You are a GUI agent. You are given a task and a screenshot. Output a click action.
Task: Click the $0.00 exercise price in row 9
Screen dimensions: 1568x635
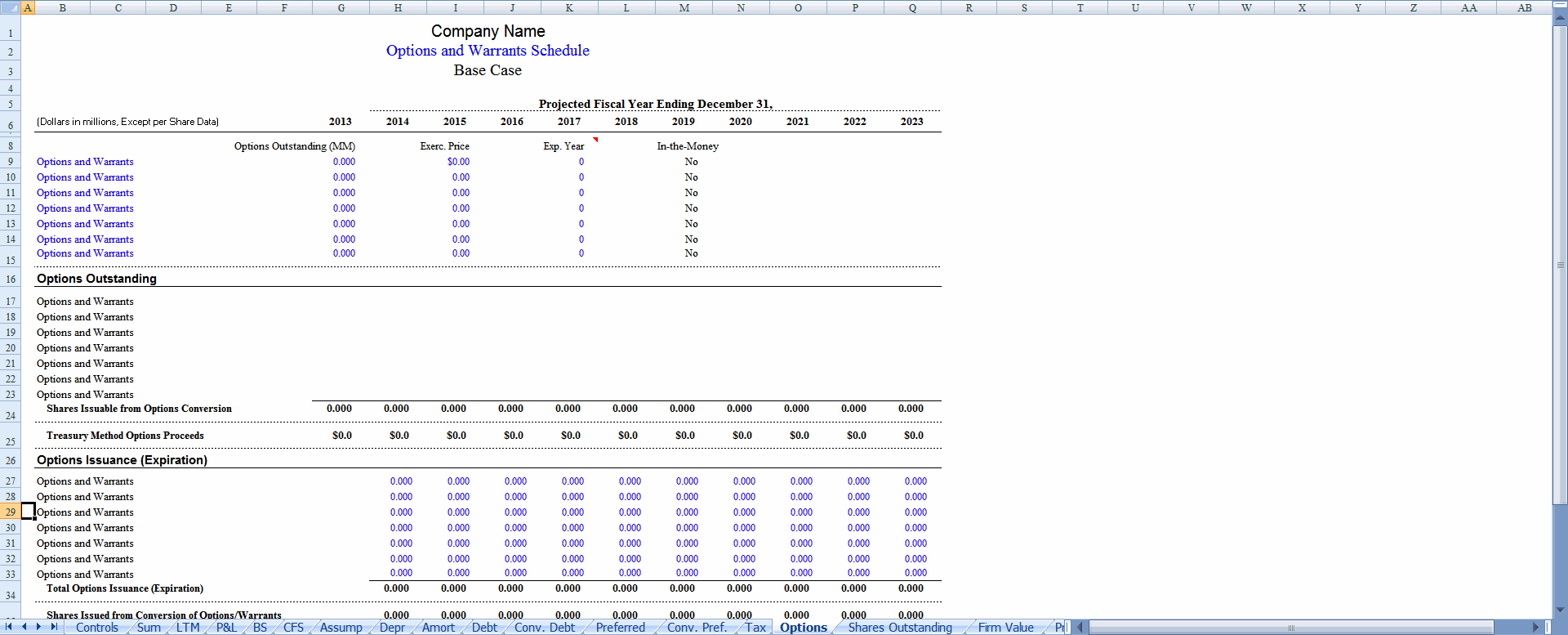coord(458,162)
